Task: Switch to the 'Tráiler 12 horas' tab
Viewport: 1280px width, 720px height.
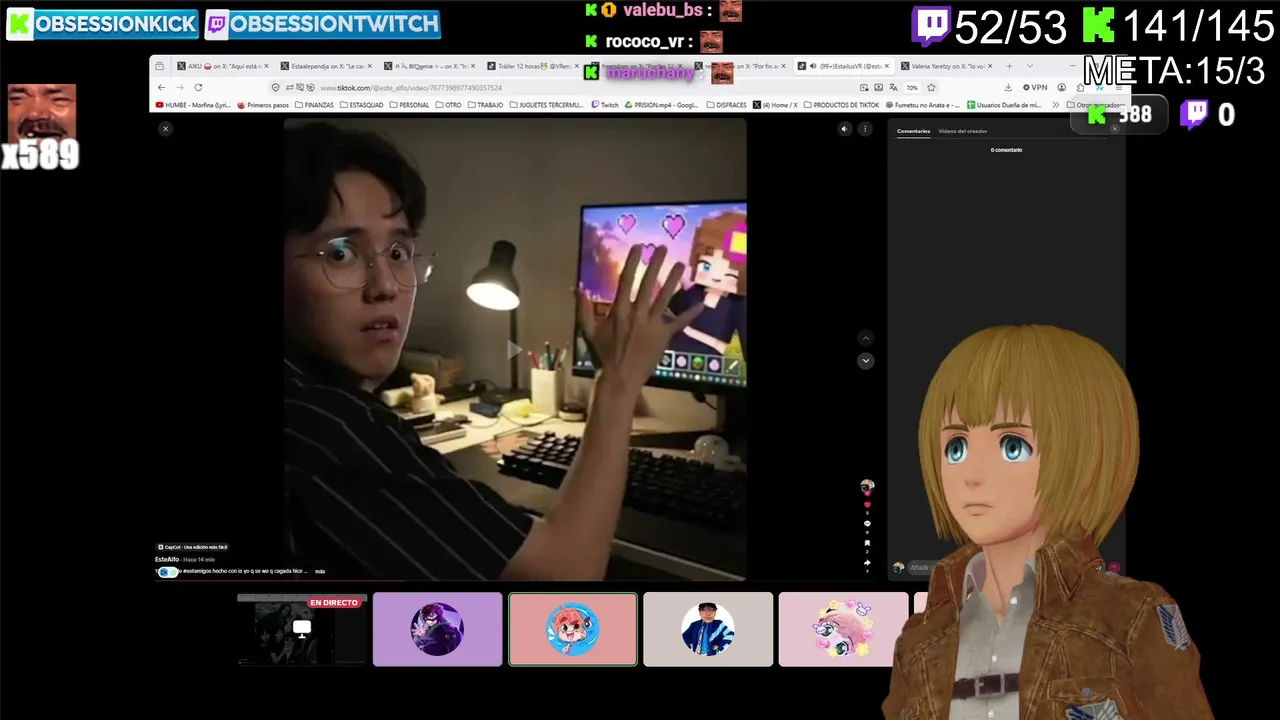Action: (535, 66)
